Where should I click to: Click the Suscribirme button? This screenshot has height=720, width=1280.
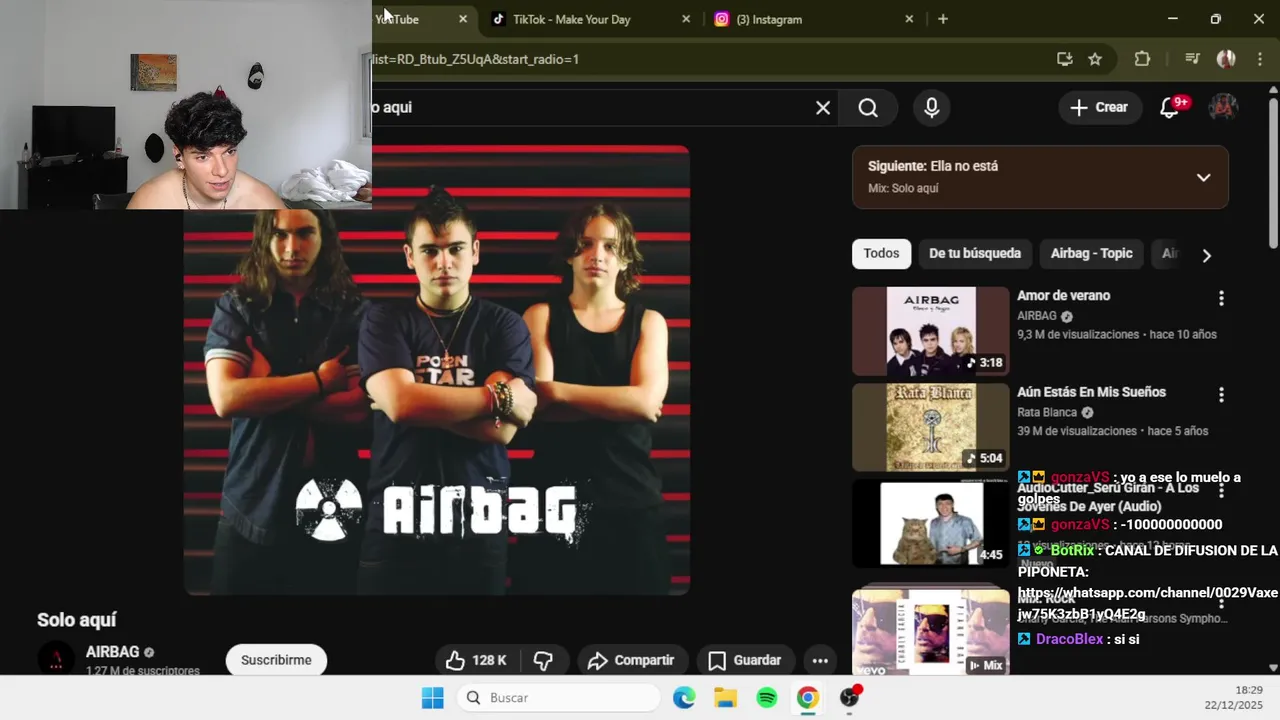276,660
